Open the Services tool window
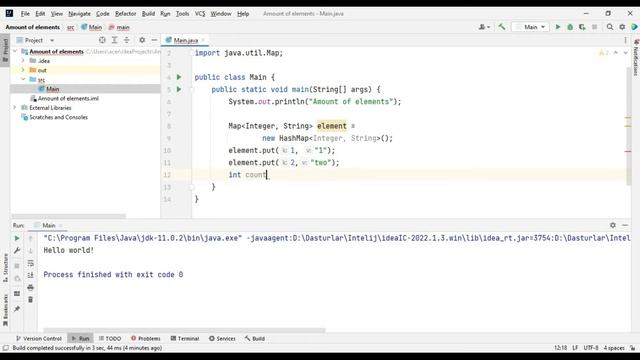The width and height of the screenshot is (640, 360). [222, 338]
